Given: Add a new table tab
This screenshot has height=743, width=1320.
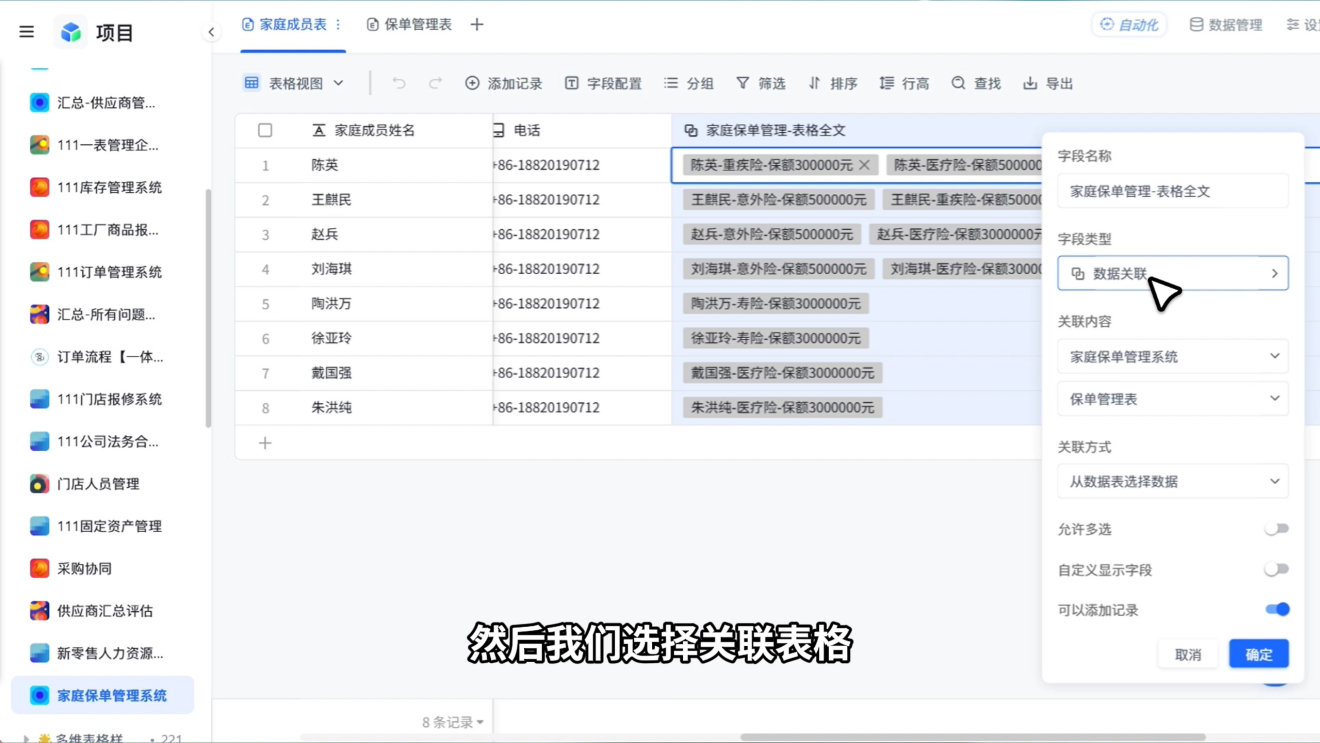Looking at the screenshot, I should click(x=477, y=24).
